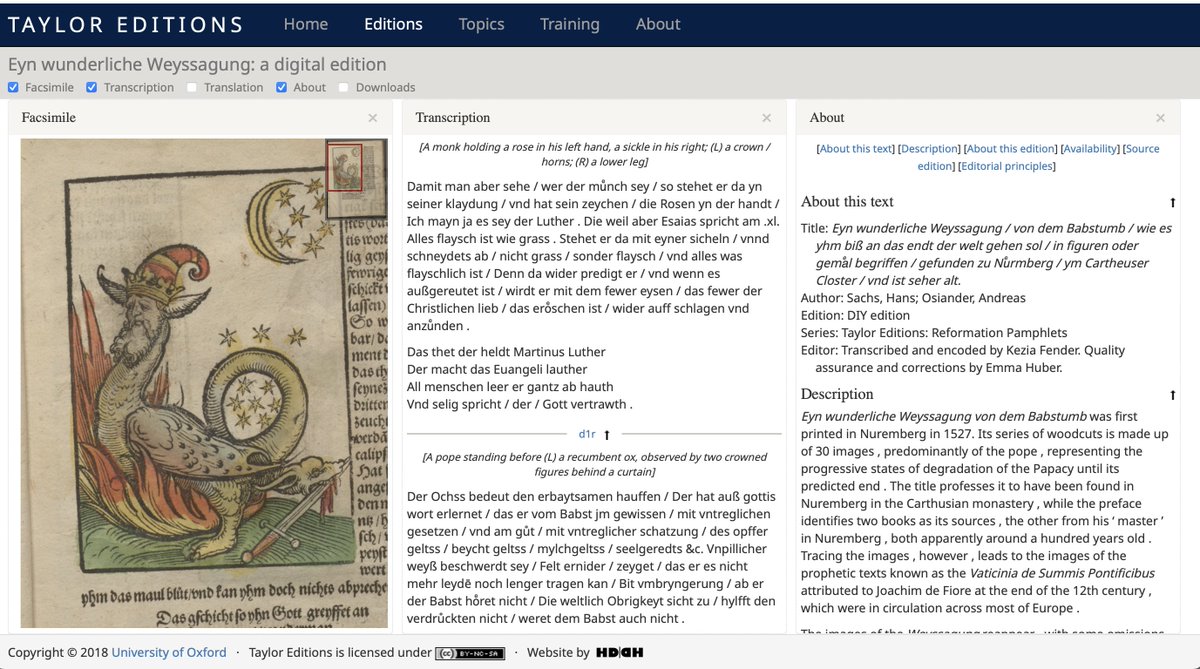The image size is (1200, 669).
Task: Click the 'About this text' section heading
Action: 847,202
